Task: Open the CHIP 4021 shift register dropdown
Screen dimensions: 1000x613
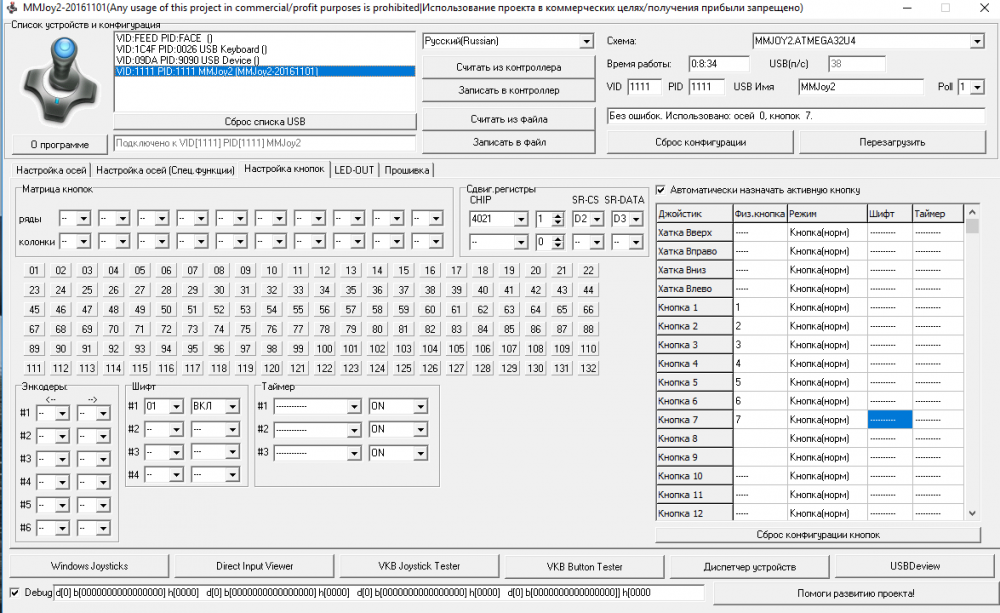Action: point(519,219)
